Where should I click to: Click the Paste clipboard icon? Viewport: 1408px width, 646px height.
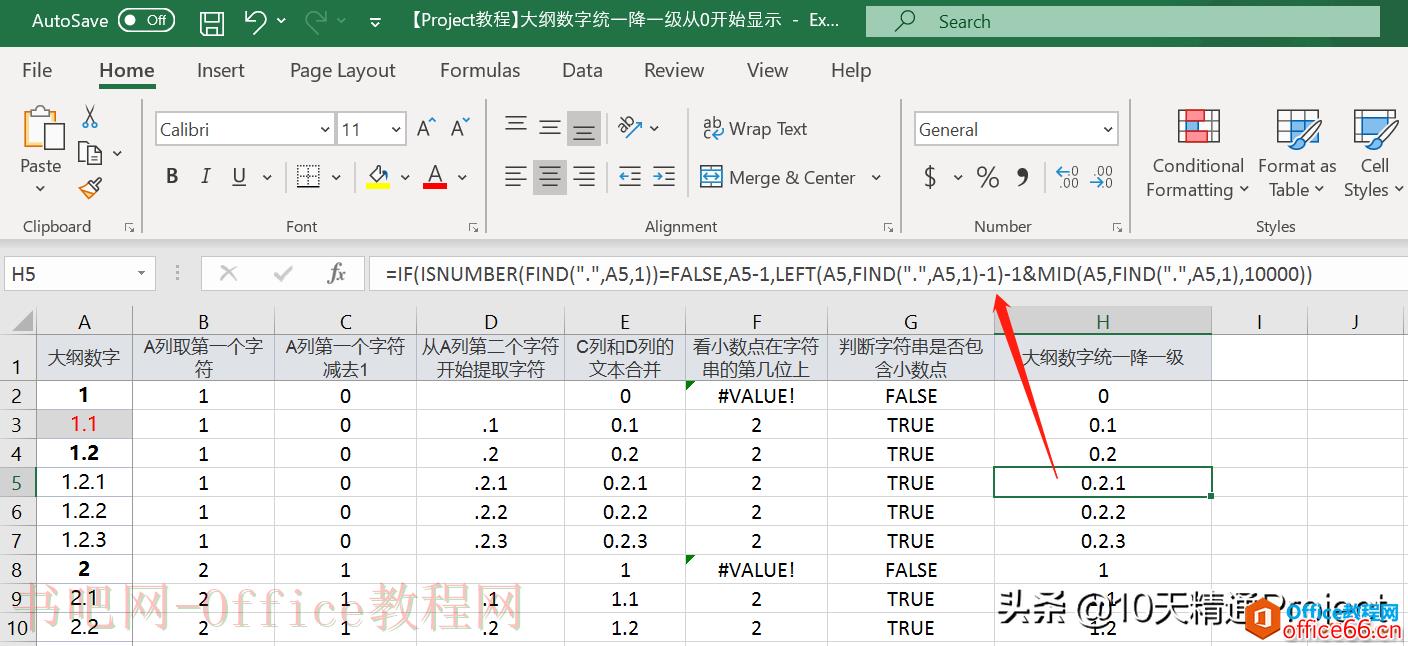(42, 129)
